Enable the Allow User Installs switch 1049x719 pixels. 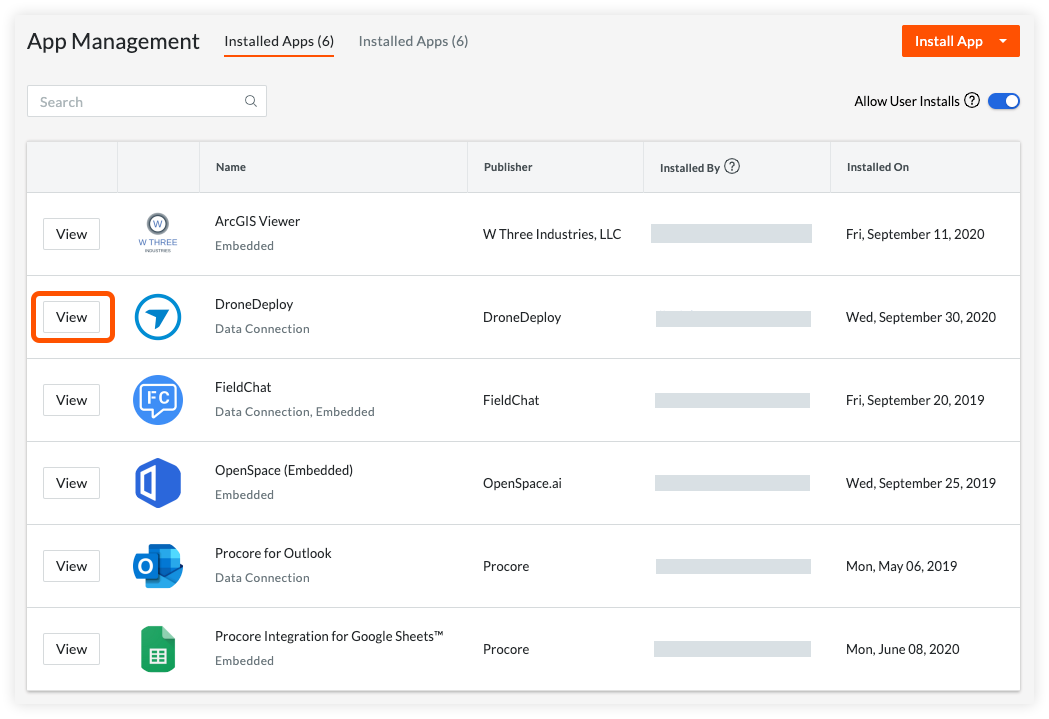click(x=1004, y=101)
